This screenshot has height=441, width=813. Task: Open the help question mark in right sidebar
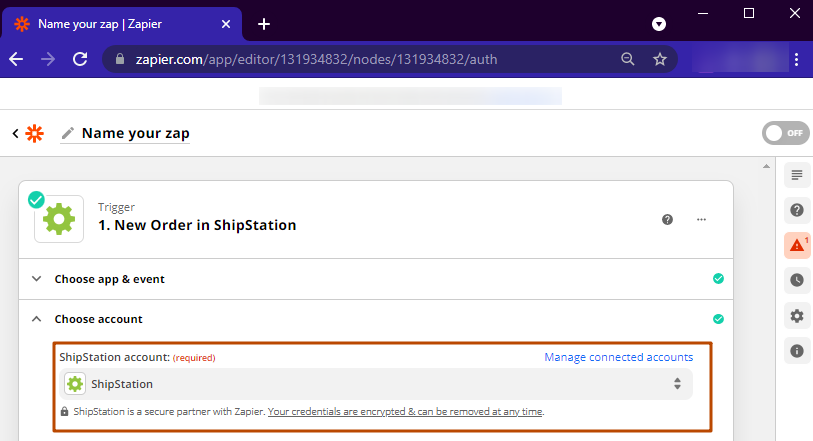point(797,210)
